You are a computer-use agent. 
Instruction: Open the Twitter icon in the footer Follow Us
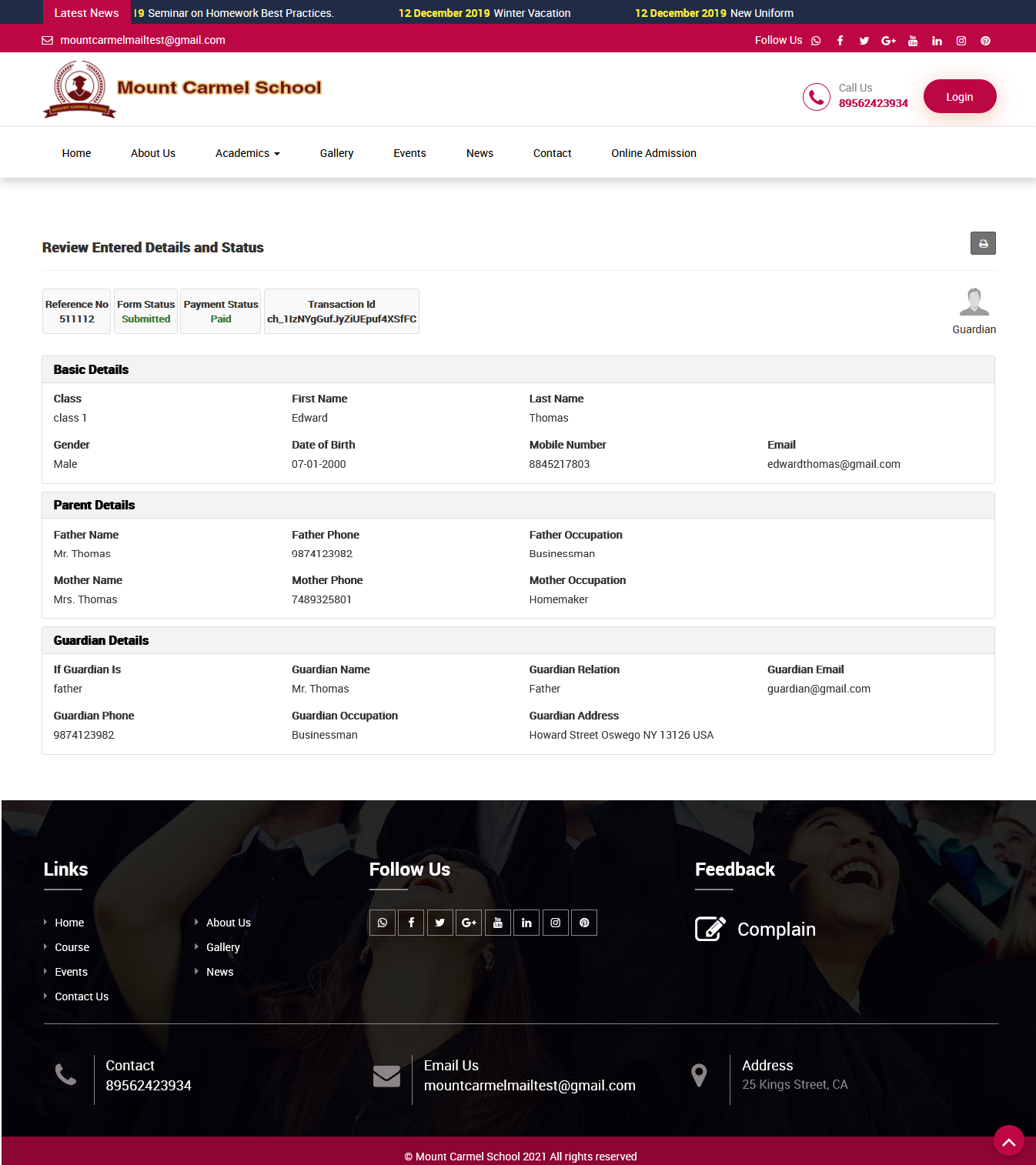click(x=439, y=923)
